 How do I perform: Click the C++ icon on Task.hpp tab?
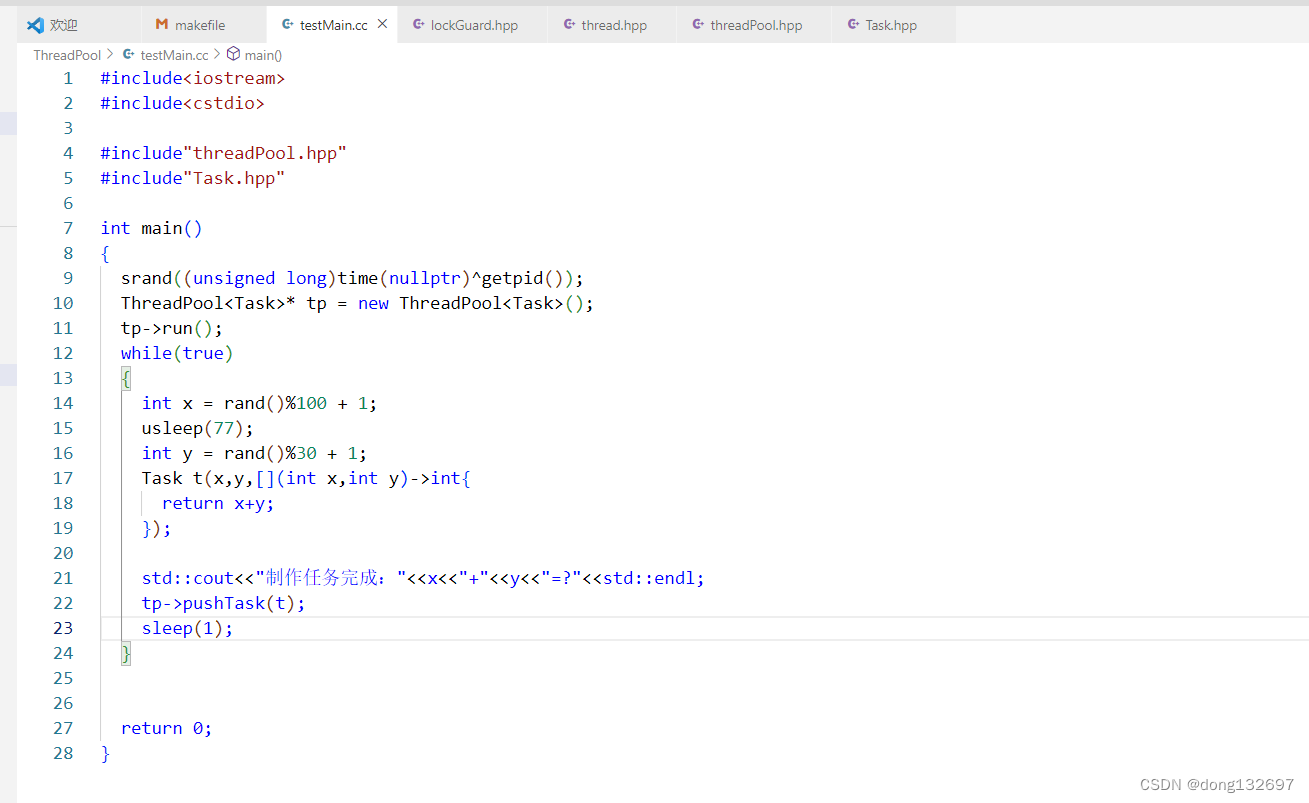(x=852, y=25)
